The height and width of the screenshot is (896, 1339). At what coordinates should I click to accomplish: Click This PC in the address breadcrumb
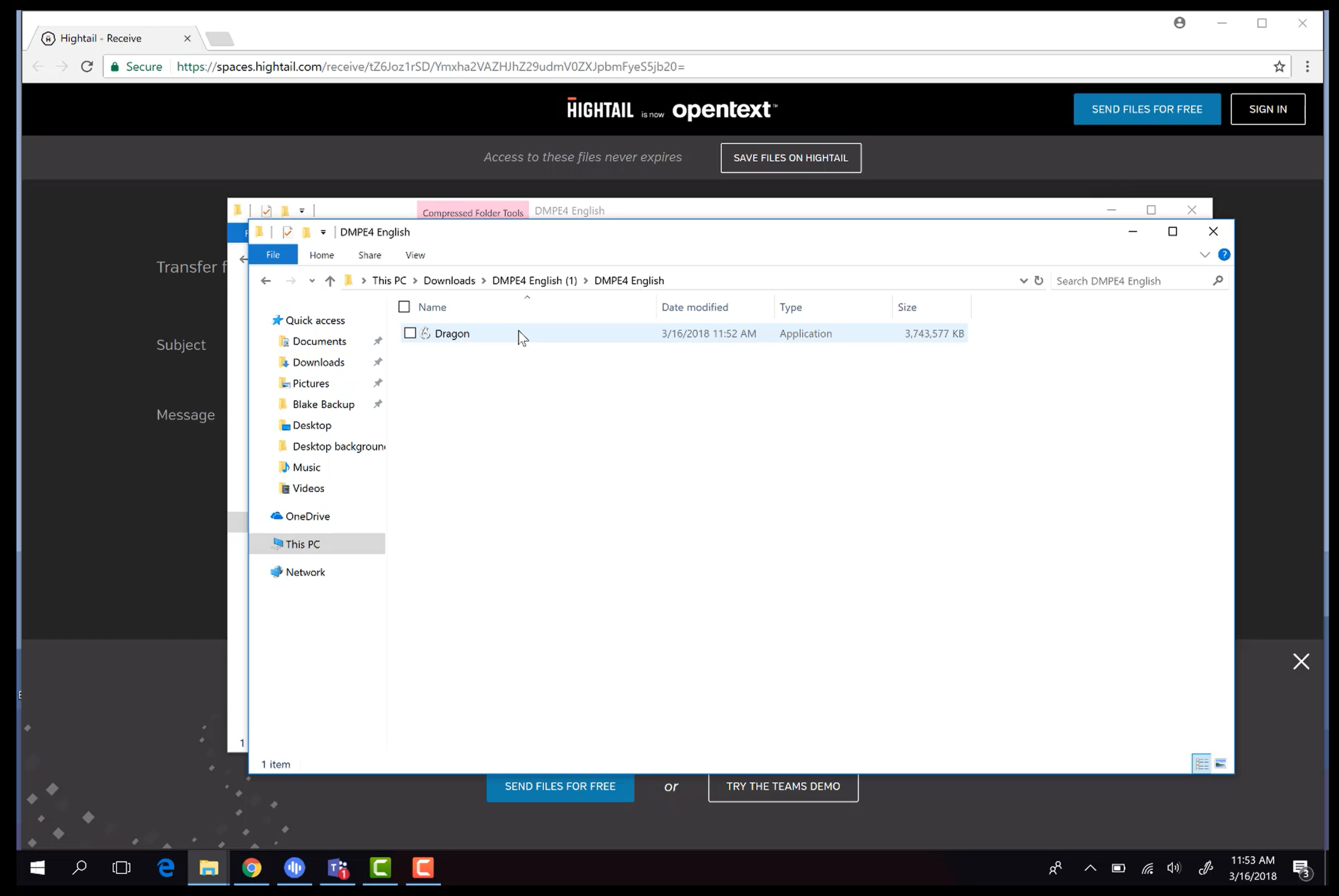tap(389, 281)
